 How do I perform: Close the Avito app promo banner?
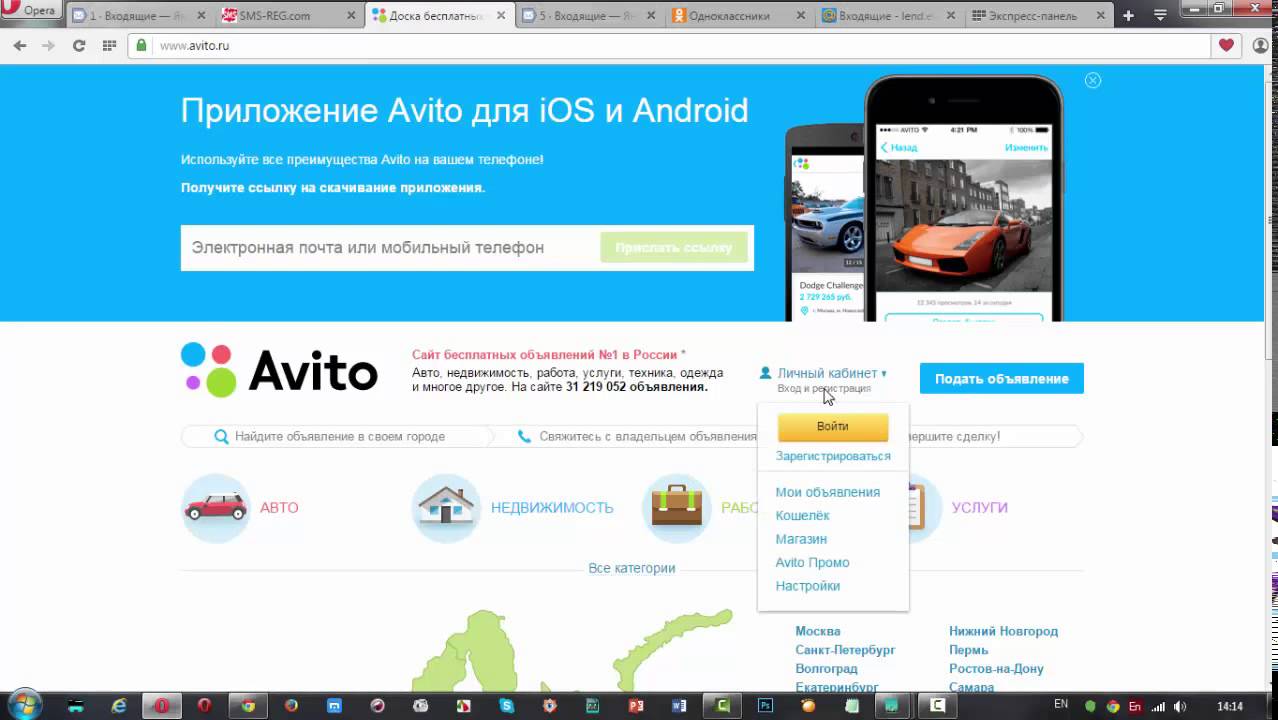pos(1093,80)
